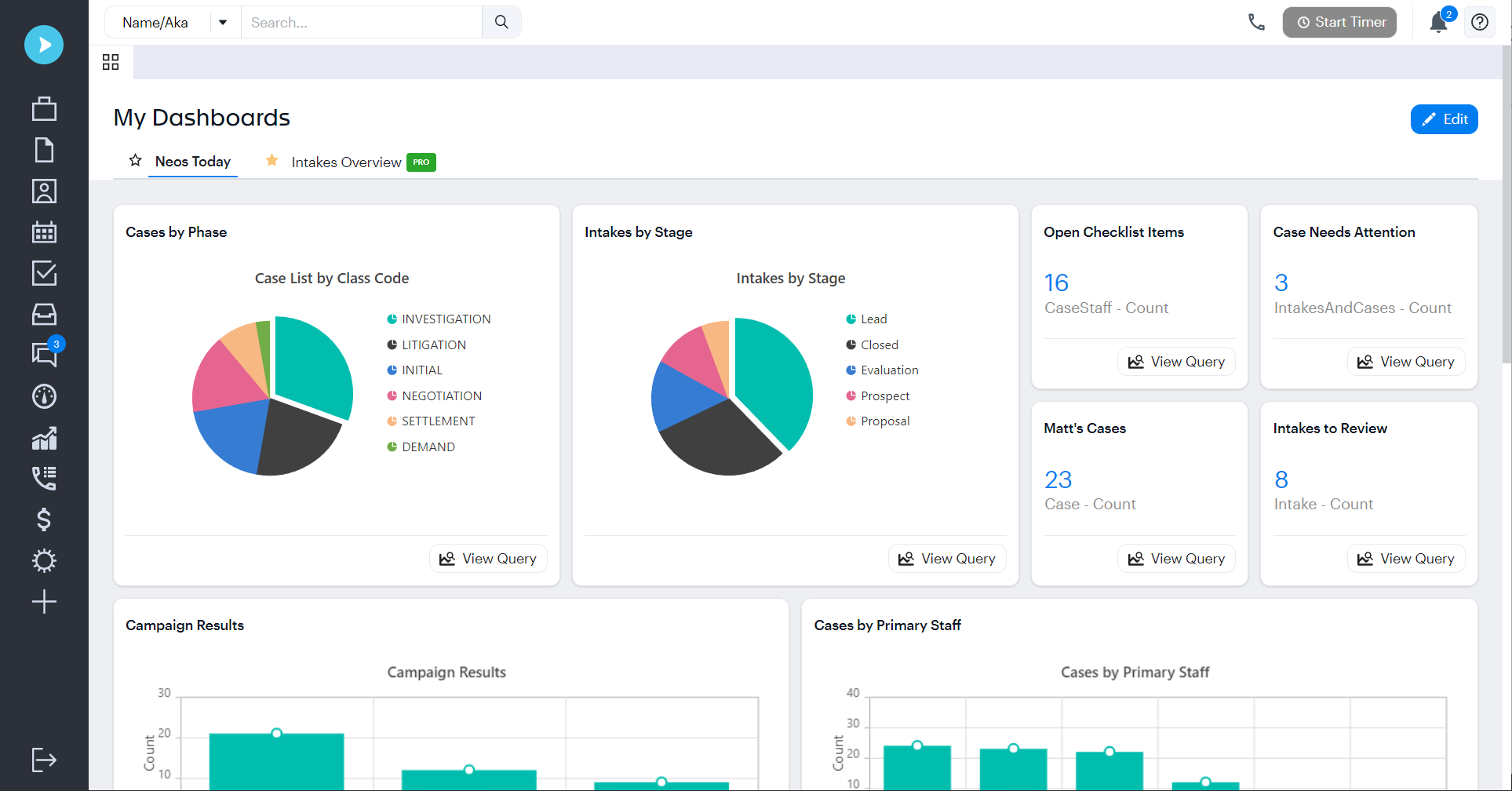Select the Neos Today tab
The image size is (1512, 791).
coord(192,162)
